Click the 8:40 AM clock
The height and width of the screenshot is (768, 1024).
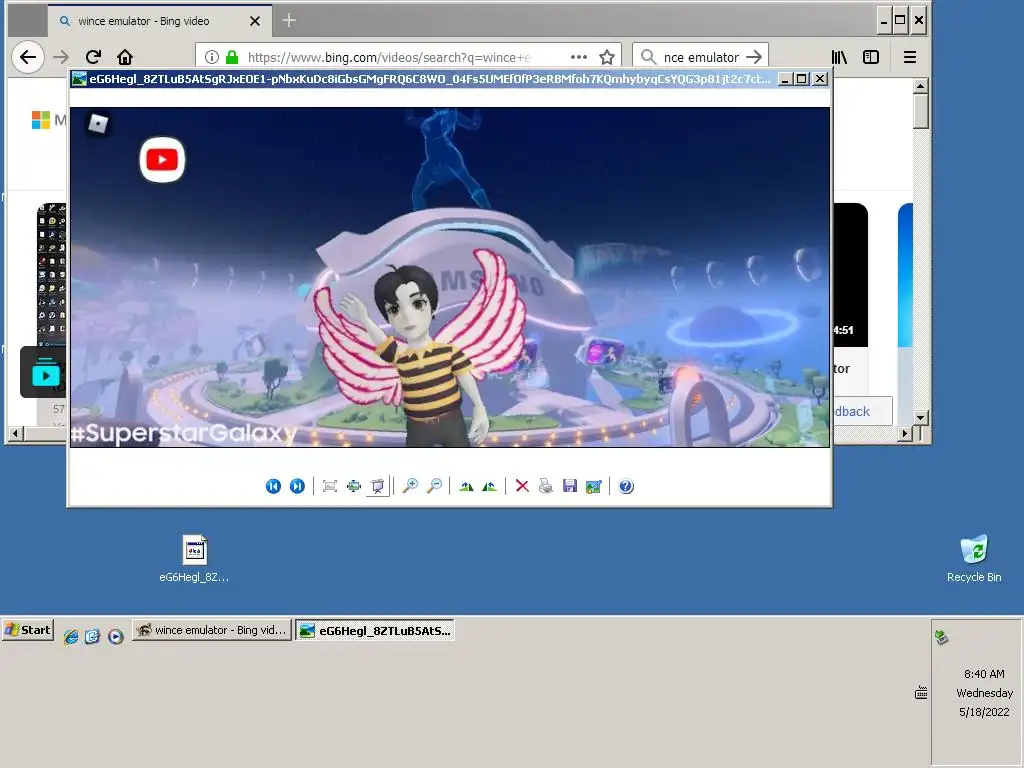[984, 674]
